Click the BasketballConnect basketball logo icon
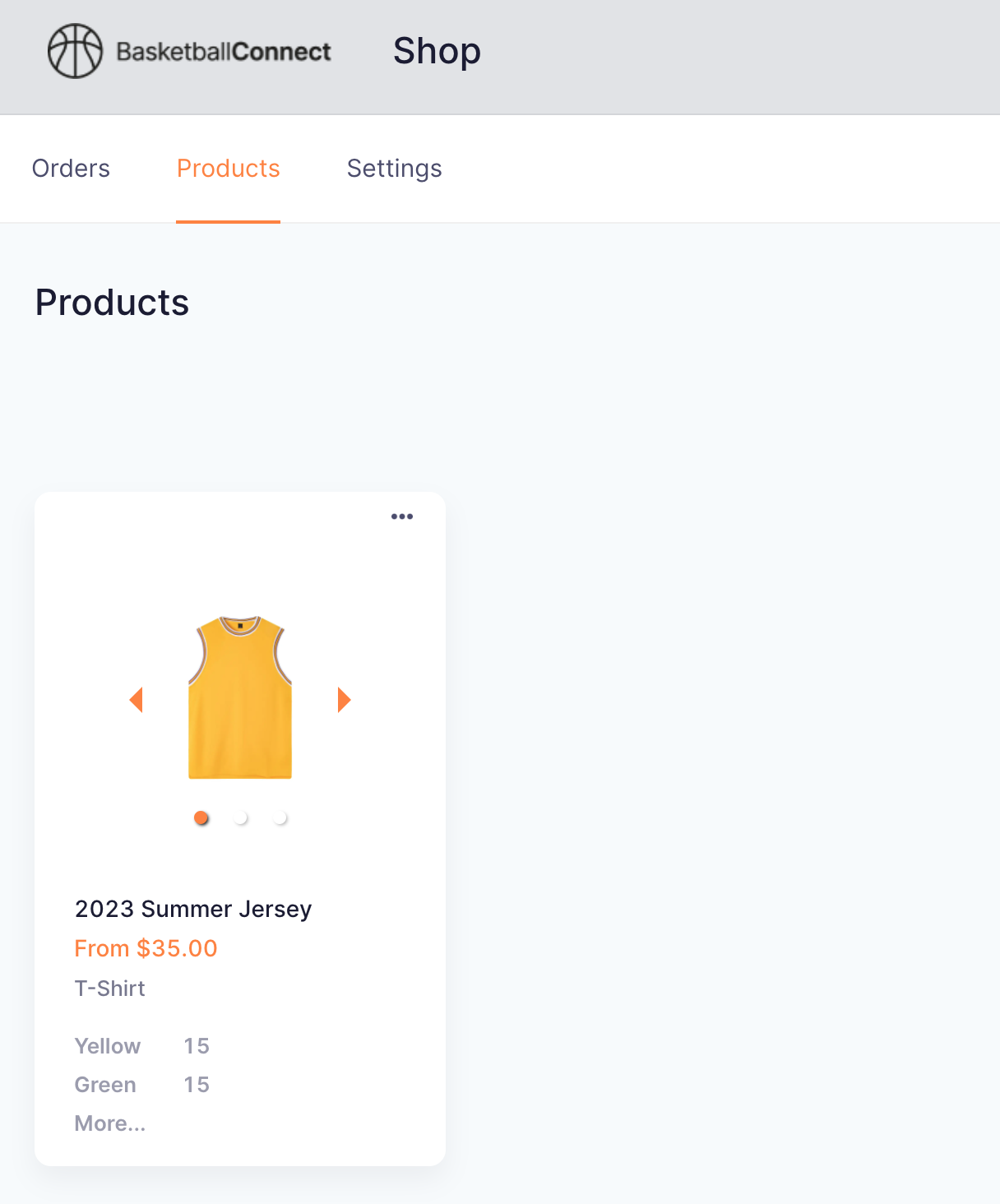This screenshot has height=1204, width=1000. (x=75, y=51)
